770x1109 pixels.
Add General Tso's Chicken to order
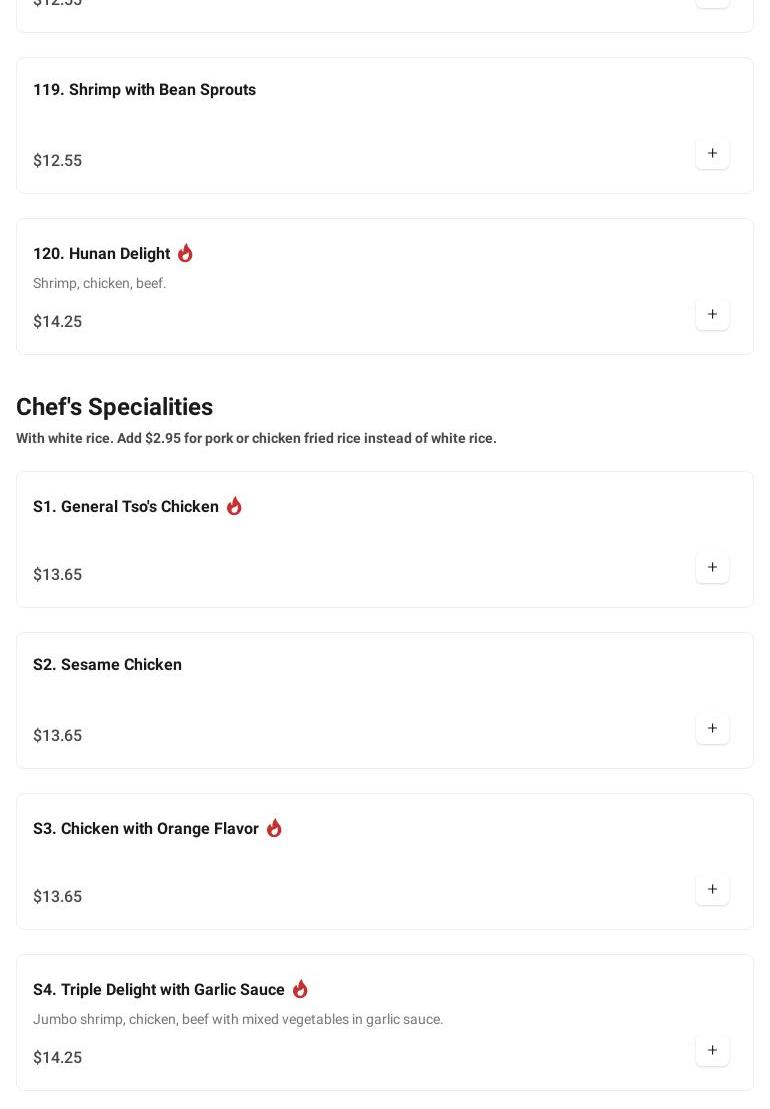712,568
